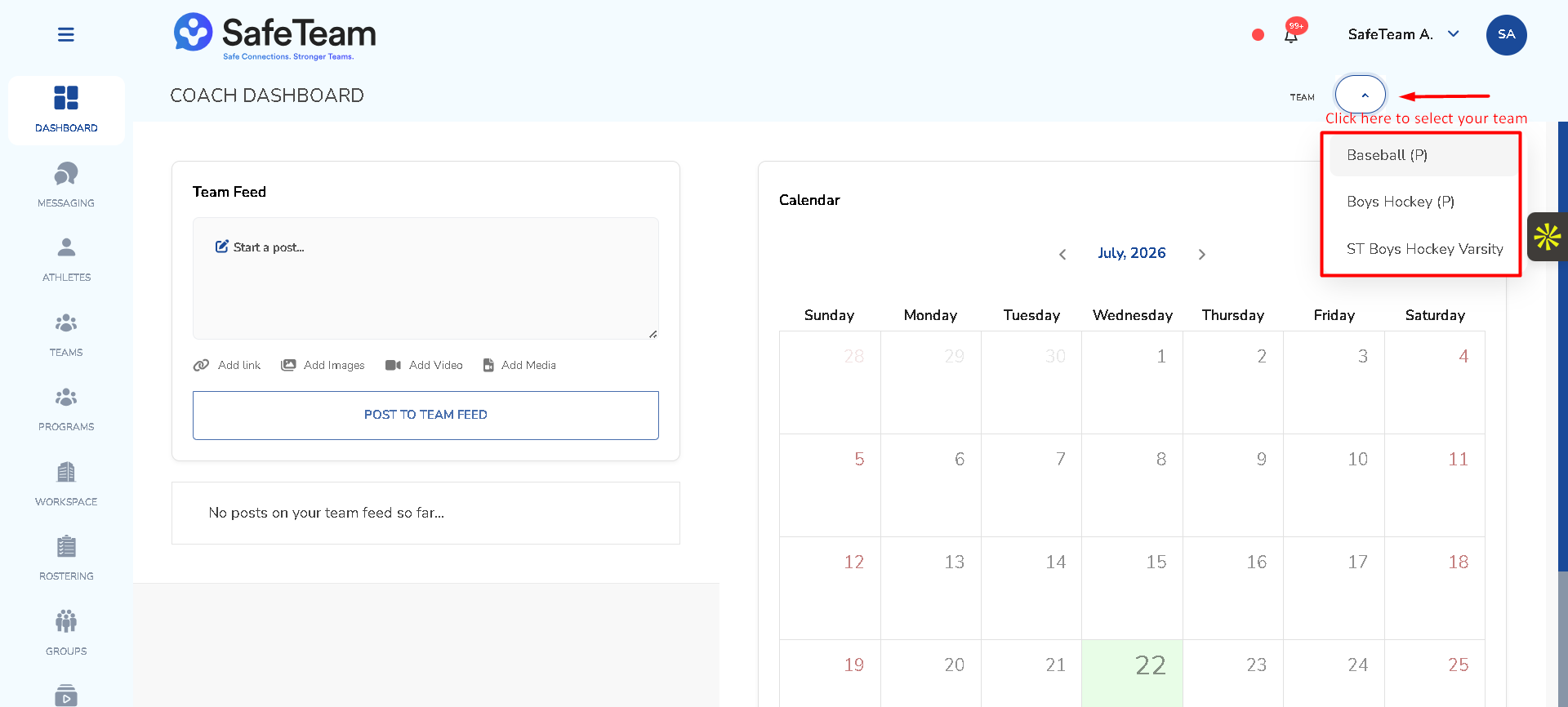Select June 28 in the calendar
Screen dimensions: 1568x707
[x=830, y=382]
